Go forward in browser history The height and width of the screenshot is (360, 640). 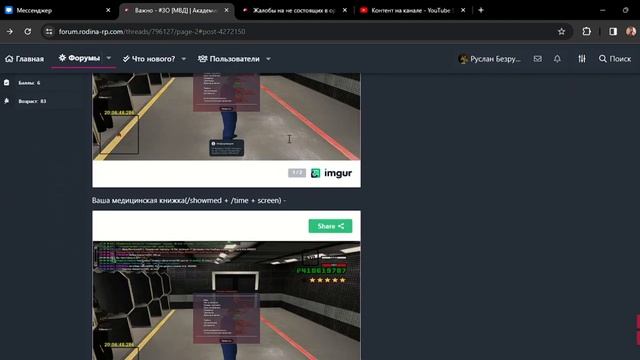9,31
